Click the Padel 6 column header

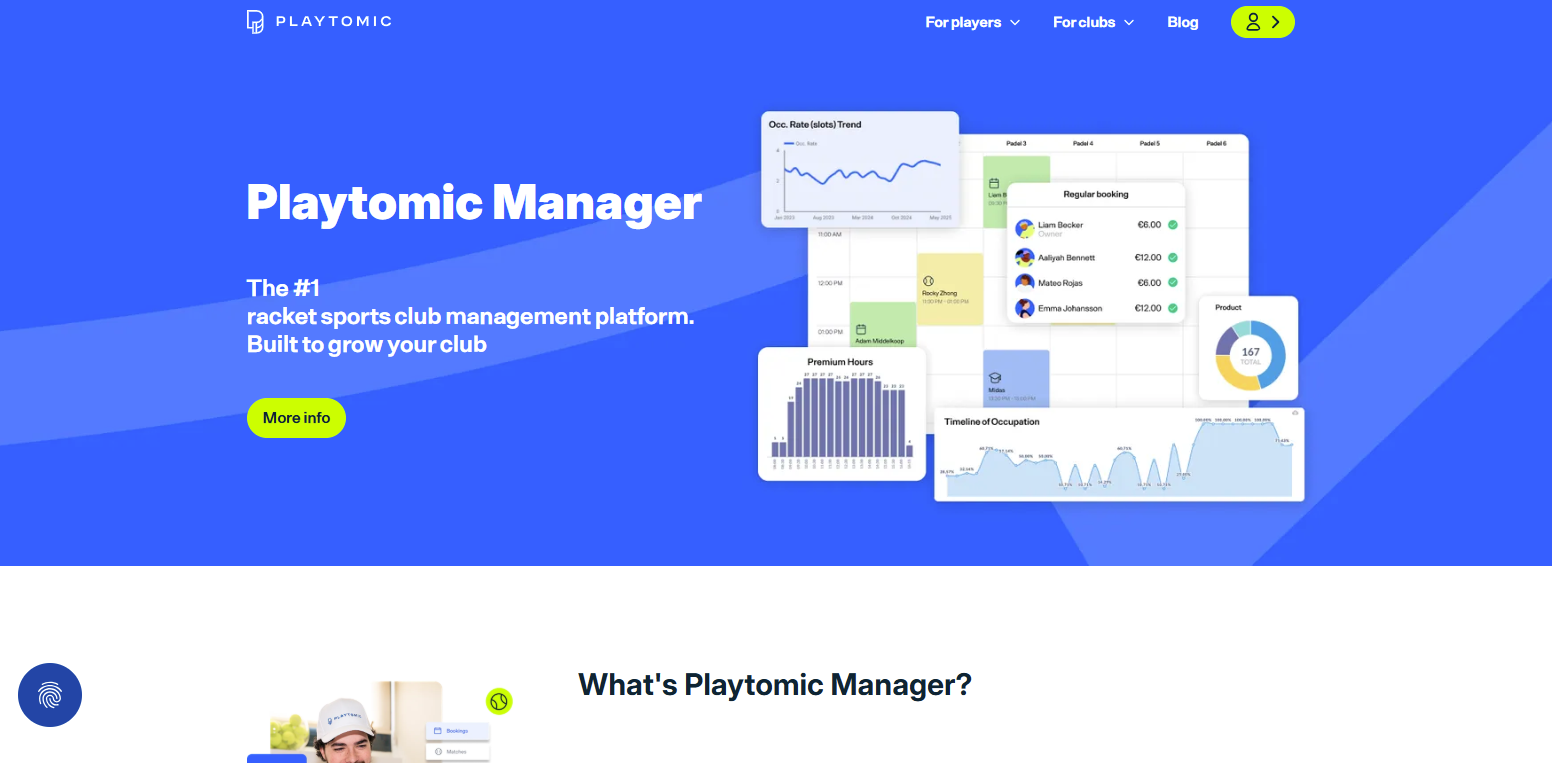tap(1216, 144)
